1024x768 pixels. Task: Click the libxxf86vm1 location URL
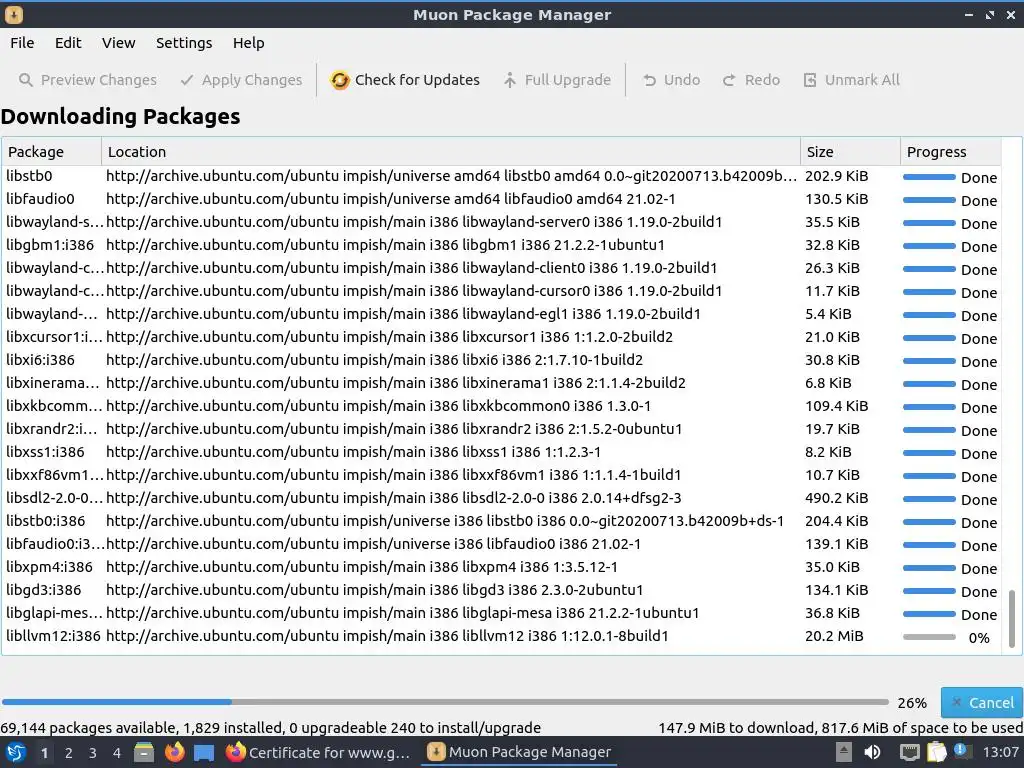[x=394, y=475]
